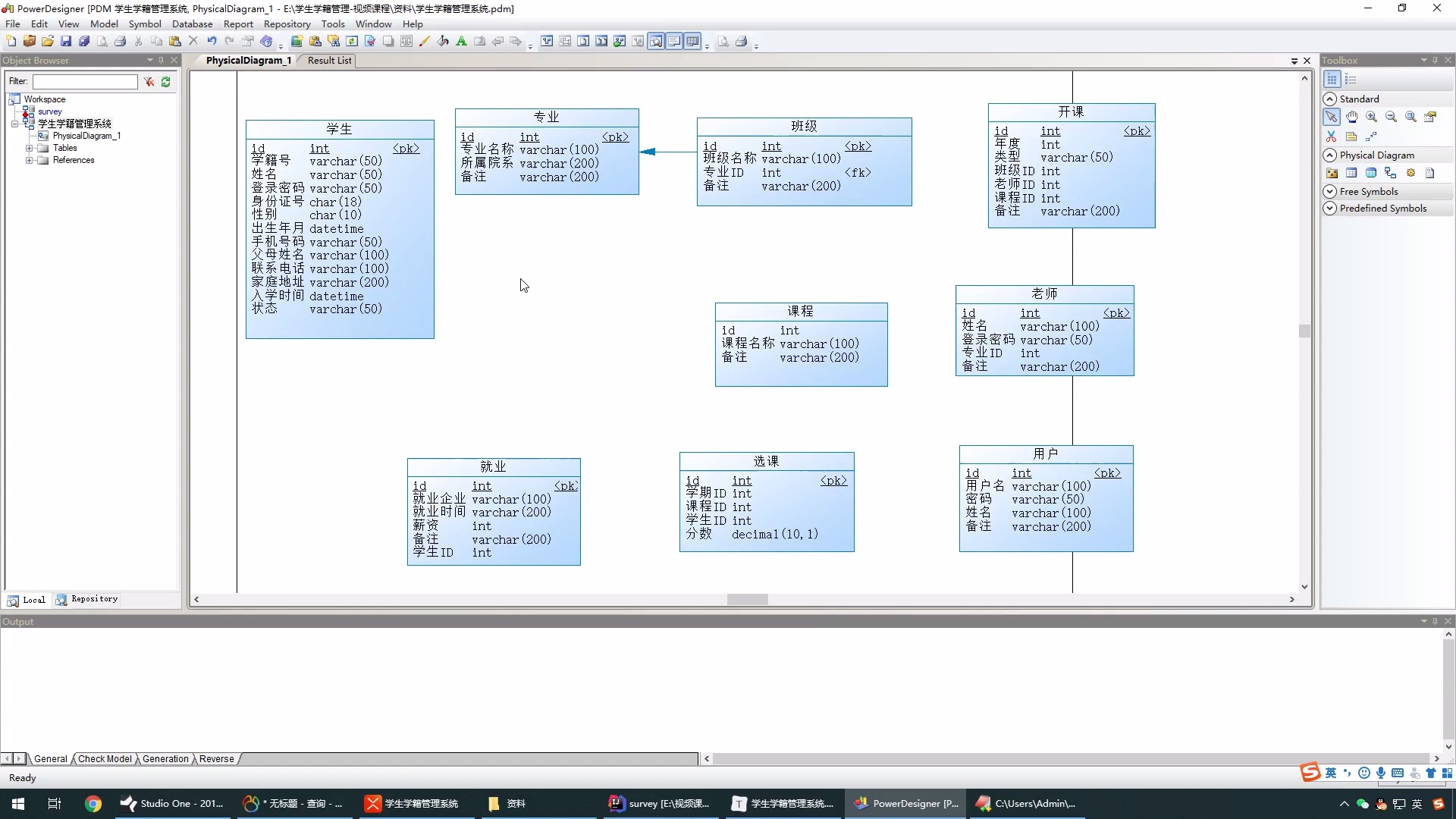The width and height of the screenshot is (1456, 819).
Task: Switch to the Result List tab
Action: coord(329,61)
